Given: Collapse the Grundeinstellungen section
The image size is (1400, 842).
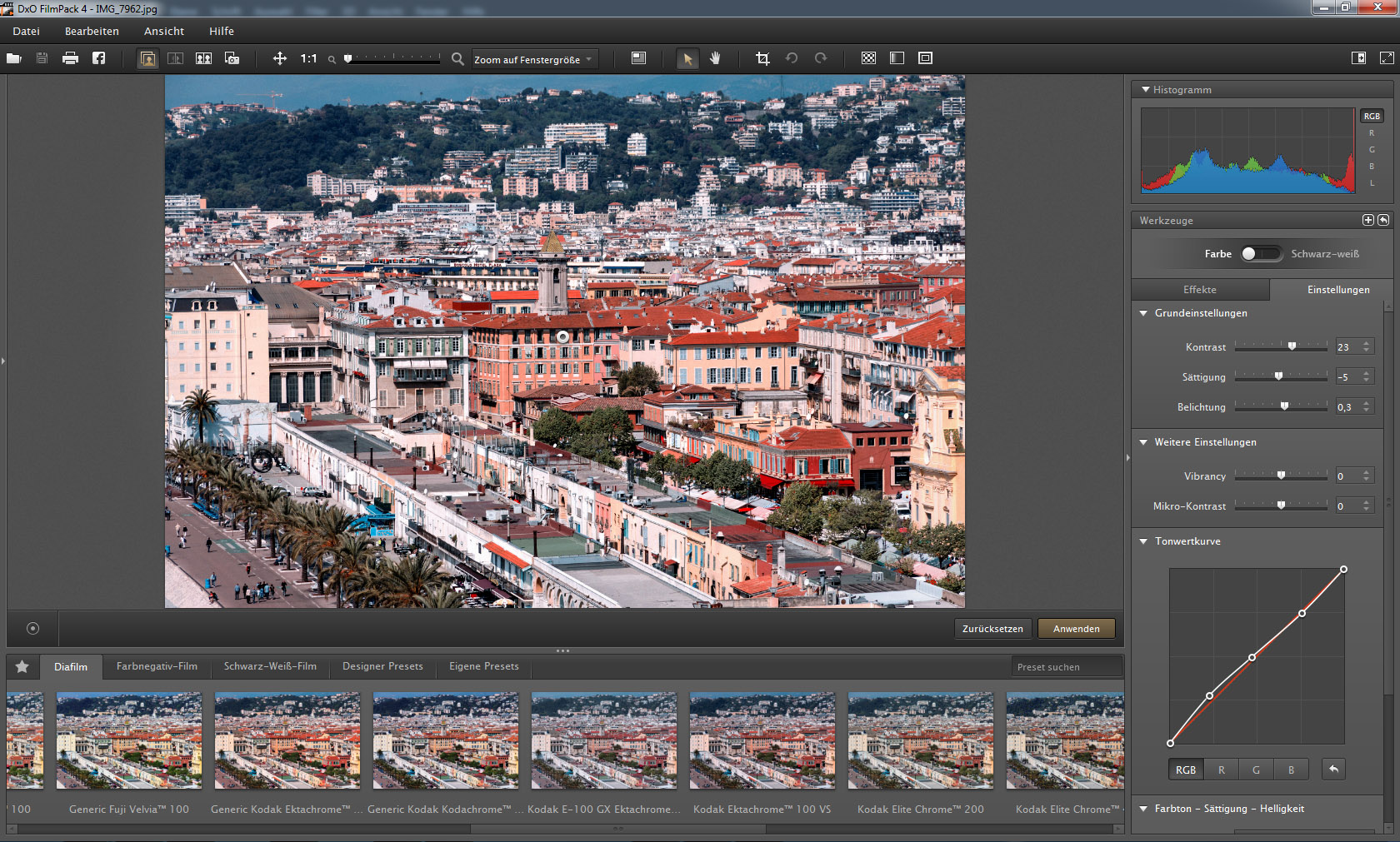Looking at the screenshot, I should tap(1144, 313).
